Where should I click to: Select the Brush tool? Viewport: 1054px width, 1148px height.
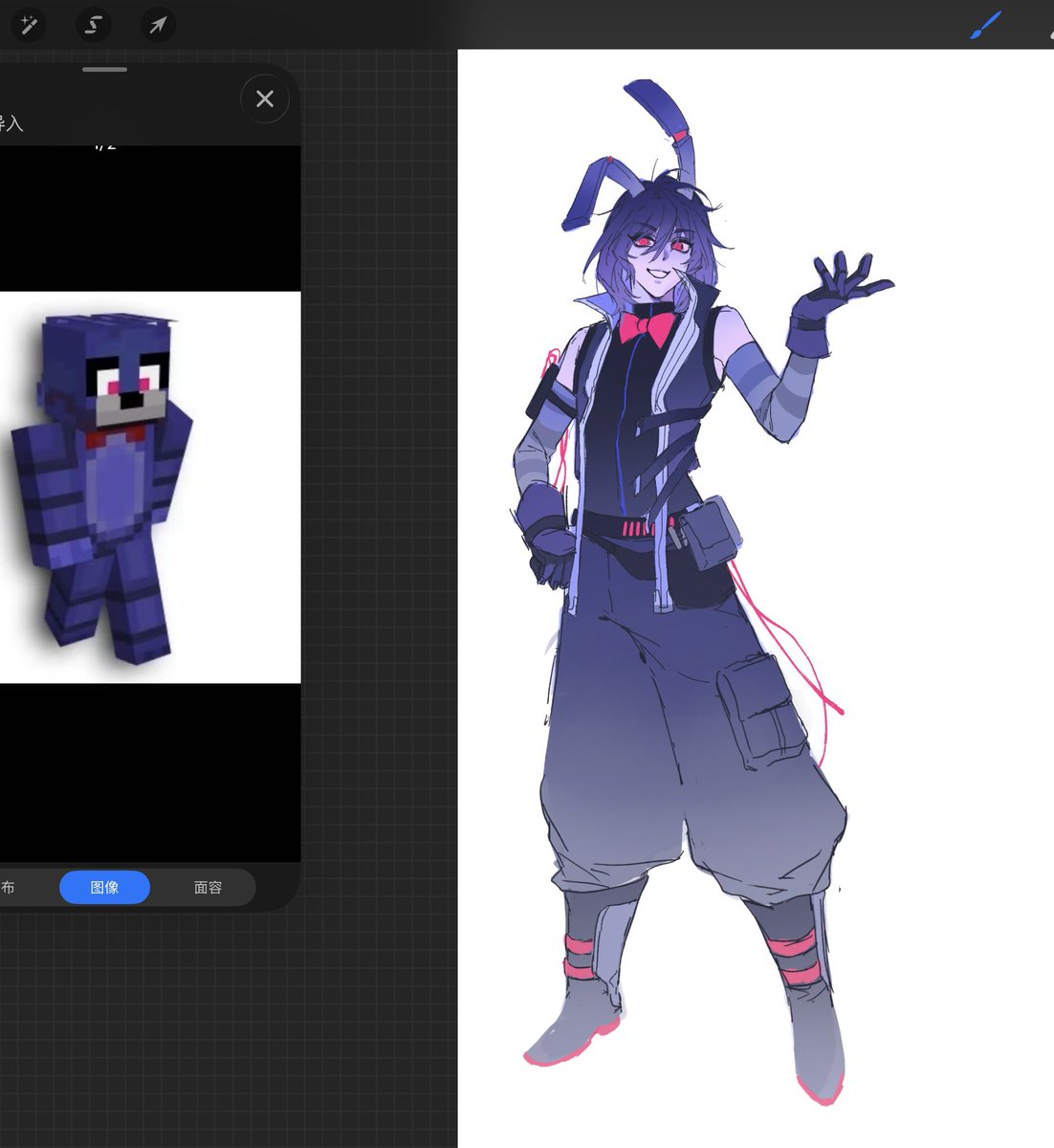(x=985, y=25)
